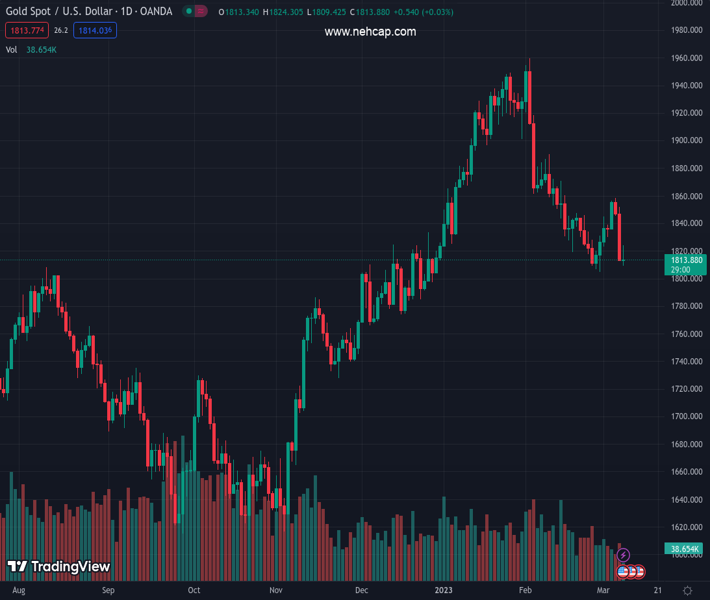Viewport: 710px width, 600px height.
Task: Click the 2023 label on time axis
Action: click(443, 591)
